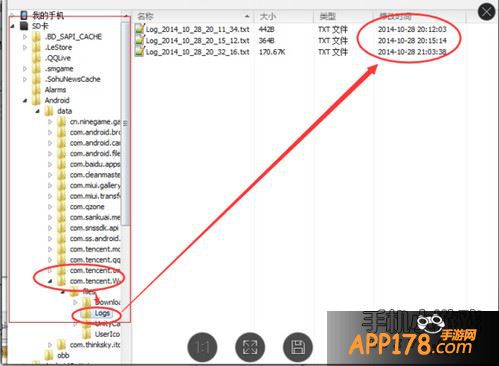Collapse the Android folder arrow

[25, 100]
